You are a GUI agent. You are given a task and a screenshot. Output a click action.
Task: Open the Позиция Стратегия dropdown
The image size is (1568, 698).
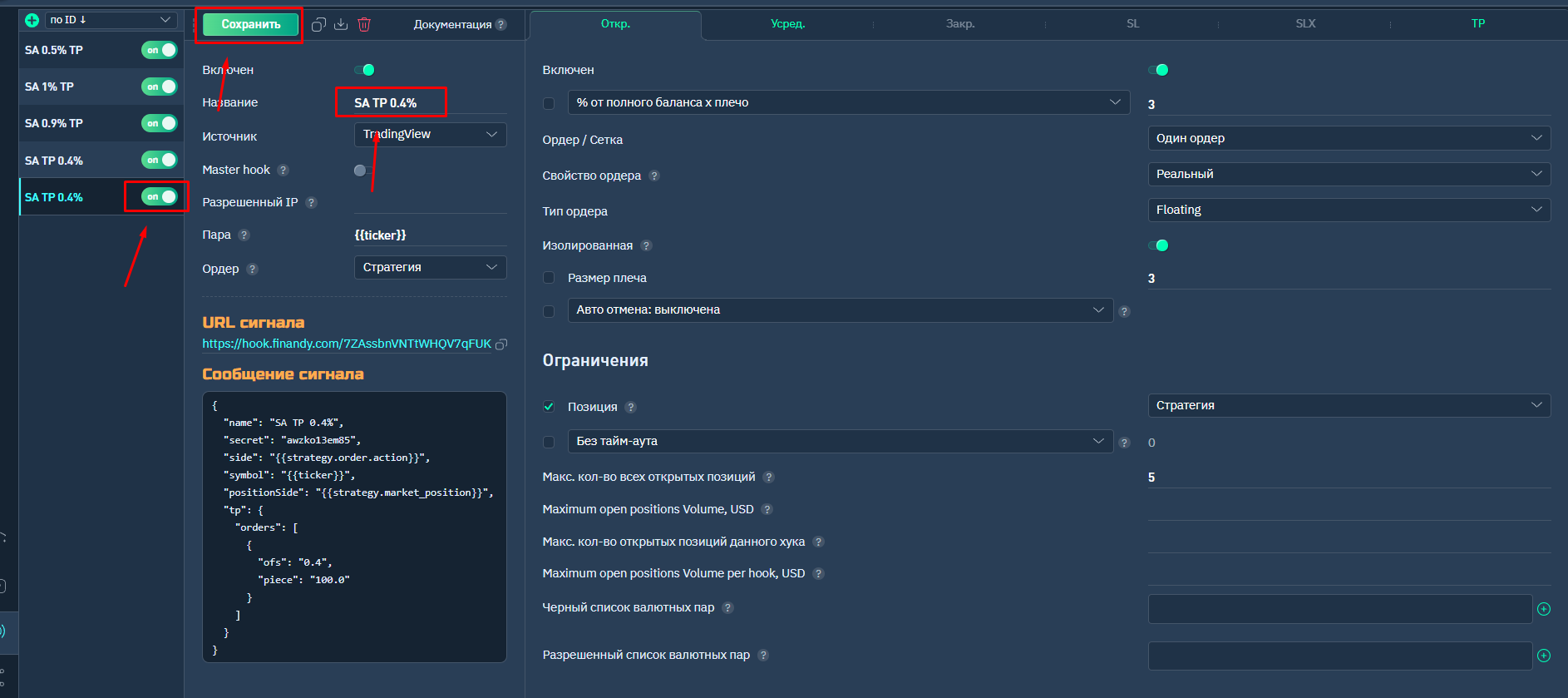pos(1349,405)
